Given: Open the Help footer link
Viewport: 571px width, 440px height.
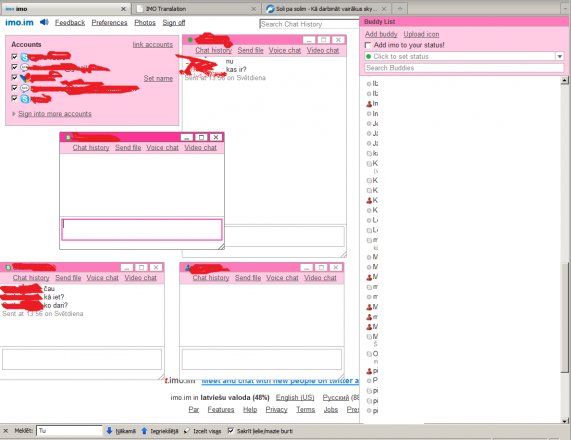Looking at the screenshot, I should (250, 409).
